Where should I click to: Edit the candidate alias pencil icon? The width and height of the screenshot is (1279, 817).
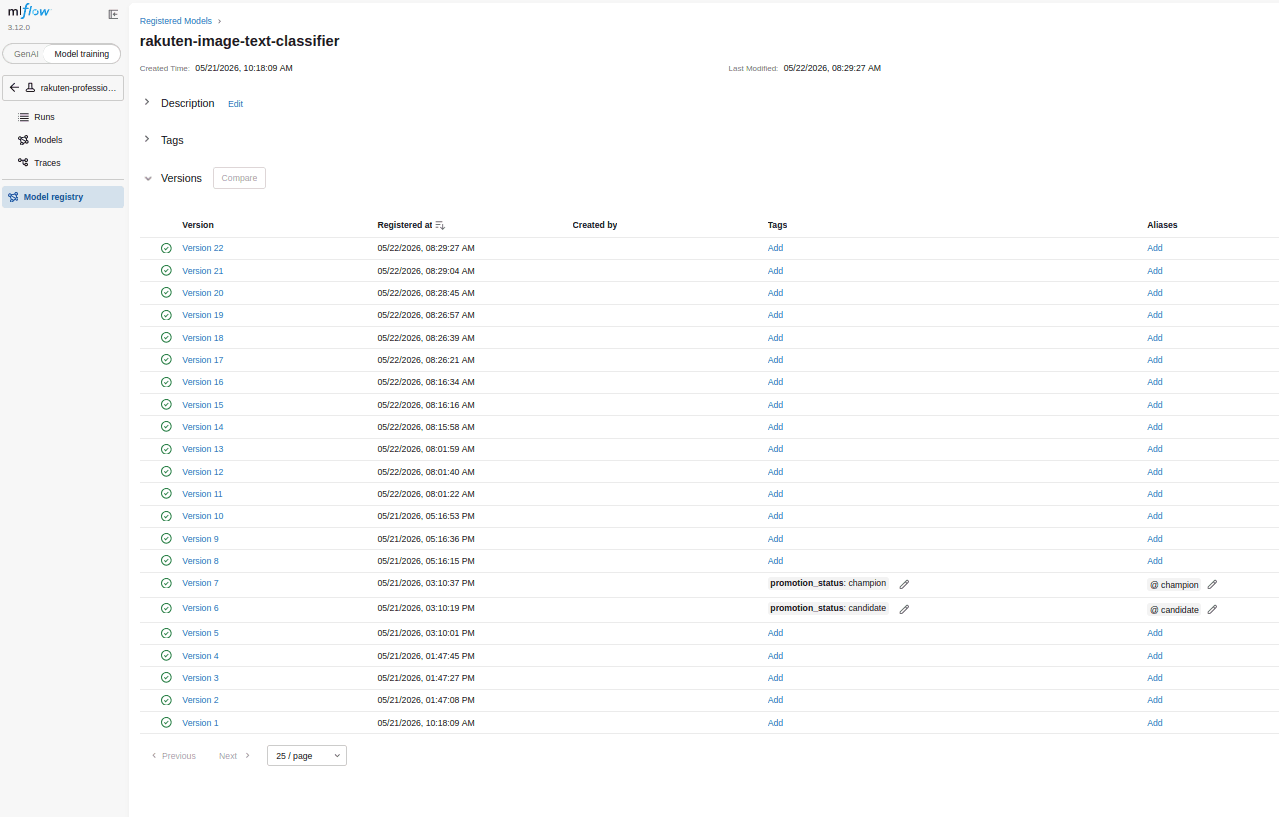pos(1212,609)
